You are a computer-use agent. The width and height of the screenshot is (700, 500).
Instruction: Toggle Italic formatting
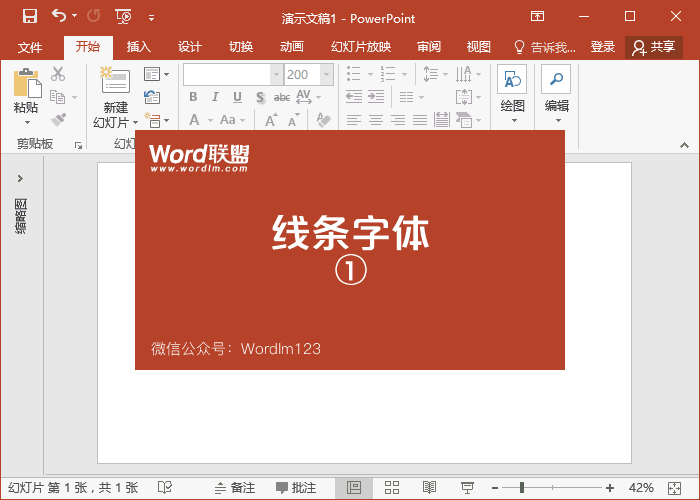click(x=215, y=97)
